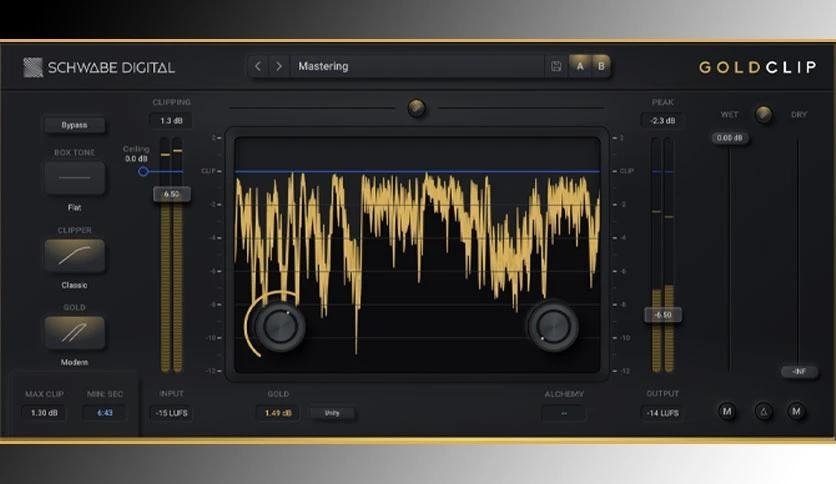
Task: Select the Modern gold shape icon
Action: coord(74,333)
